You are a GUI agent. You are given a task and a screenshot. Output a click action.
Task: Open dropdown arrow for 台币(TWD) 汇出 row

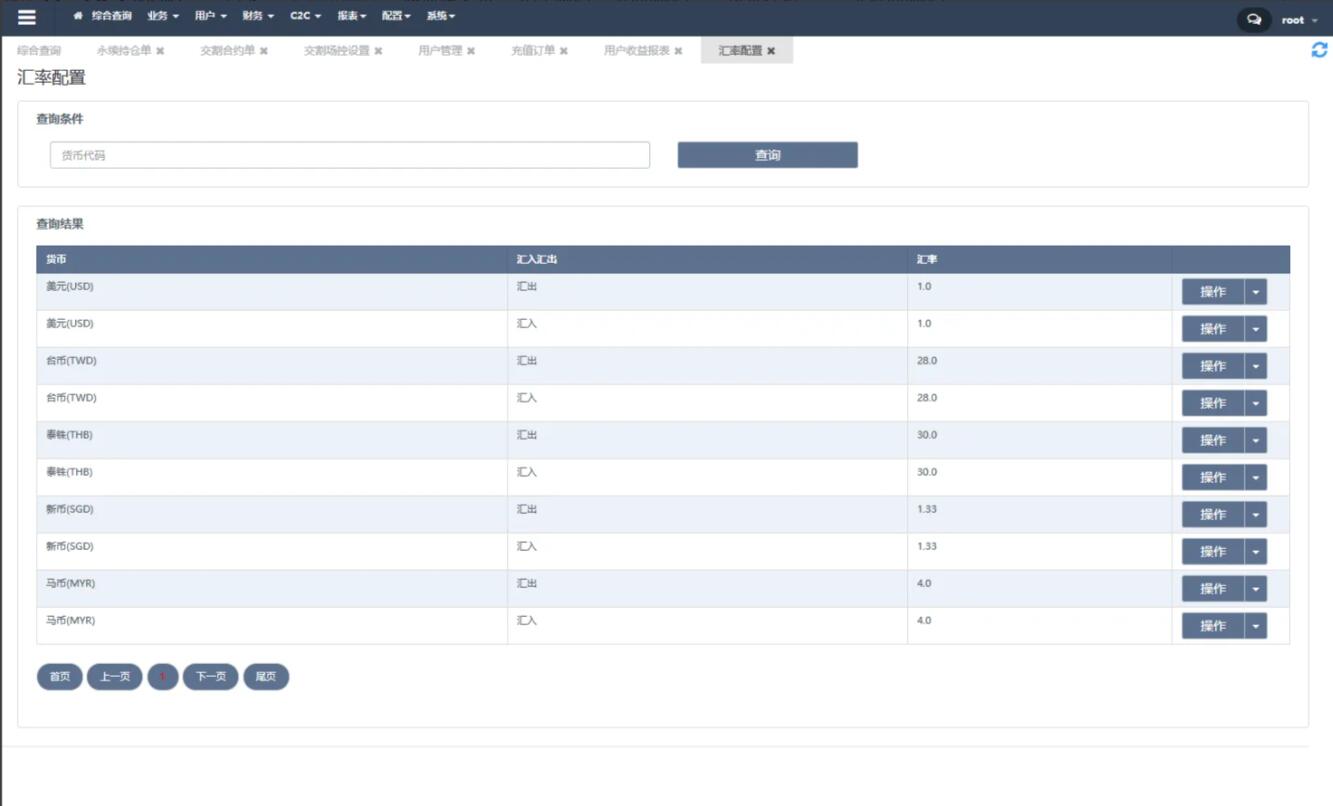(1256, 366)
